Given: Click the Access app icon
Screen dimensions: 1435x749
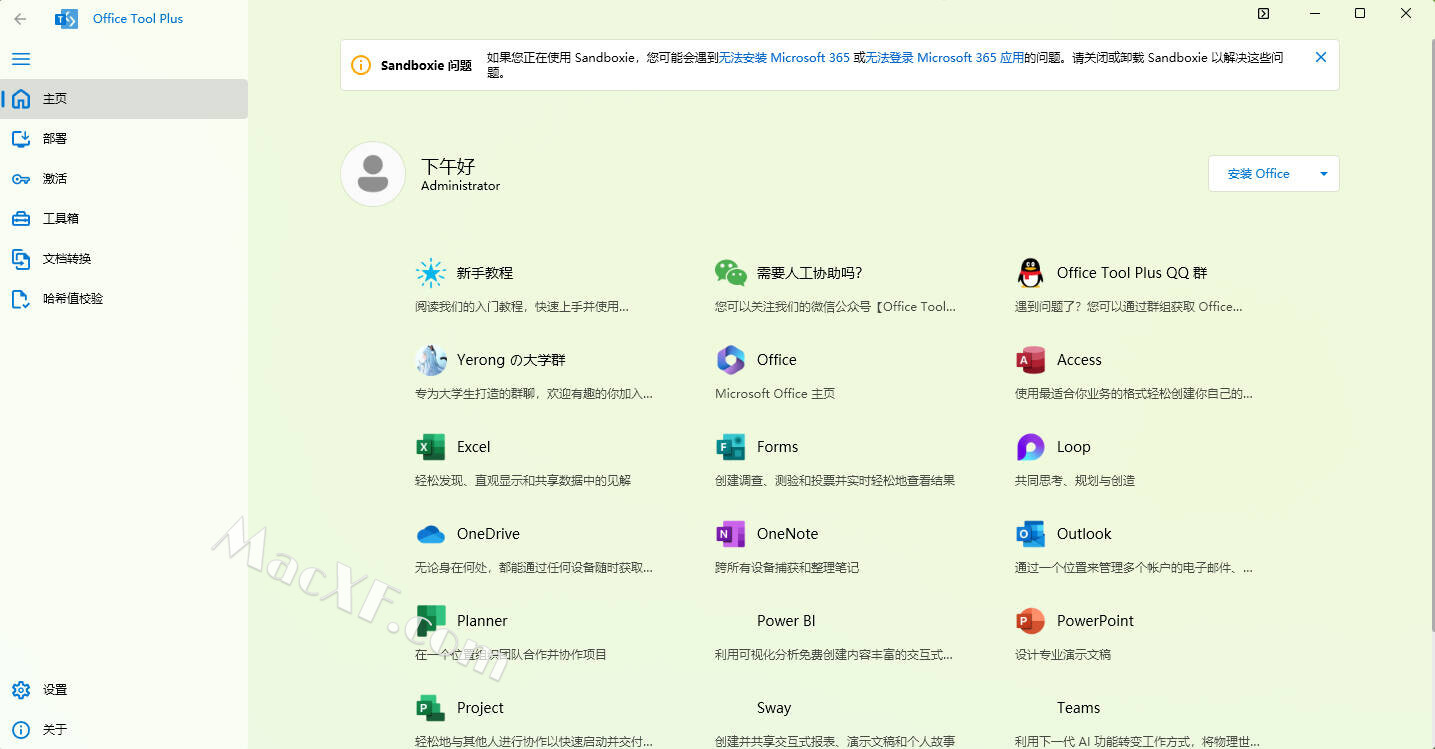Looking at the screenshot, I should tap(1030, 360).
